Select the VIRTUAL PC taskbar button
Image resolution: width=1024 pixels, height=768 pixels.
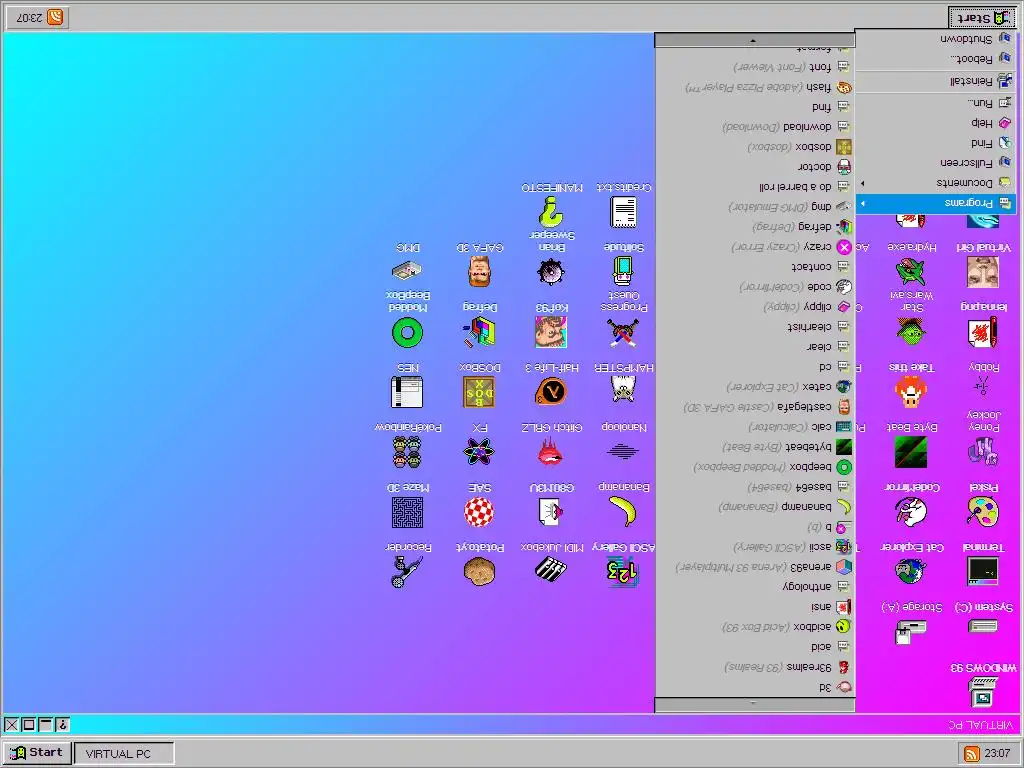tap(124, 753)
